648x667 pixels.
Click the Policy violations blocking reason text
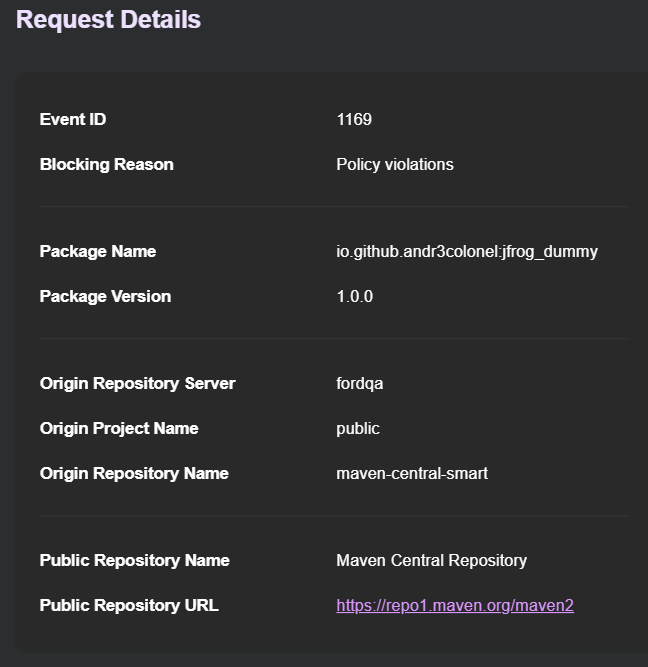click(395, 165)
